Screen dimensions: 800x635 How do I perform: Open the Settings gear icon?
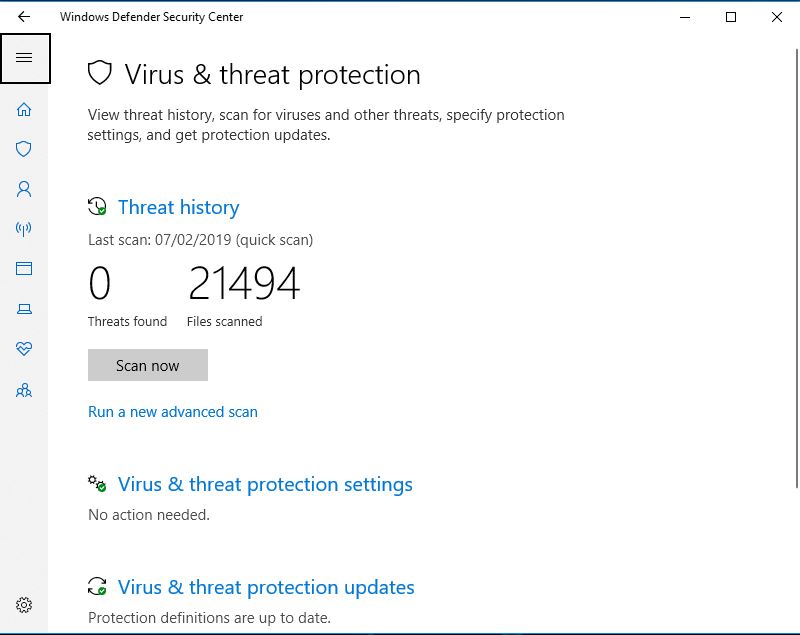click(x=24, y=605)
